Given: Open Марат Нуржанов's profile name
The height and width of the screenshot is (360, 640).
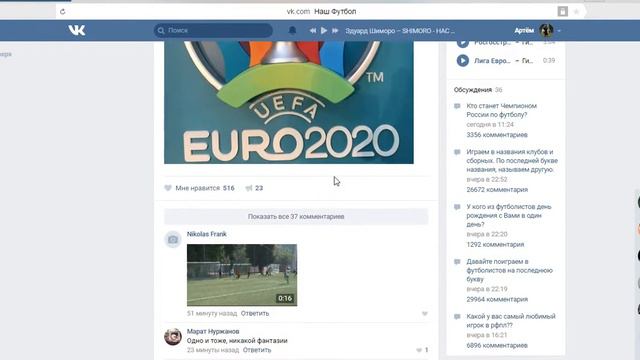Looking at the screenshot, I should [x=213, y=331].
